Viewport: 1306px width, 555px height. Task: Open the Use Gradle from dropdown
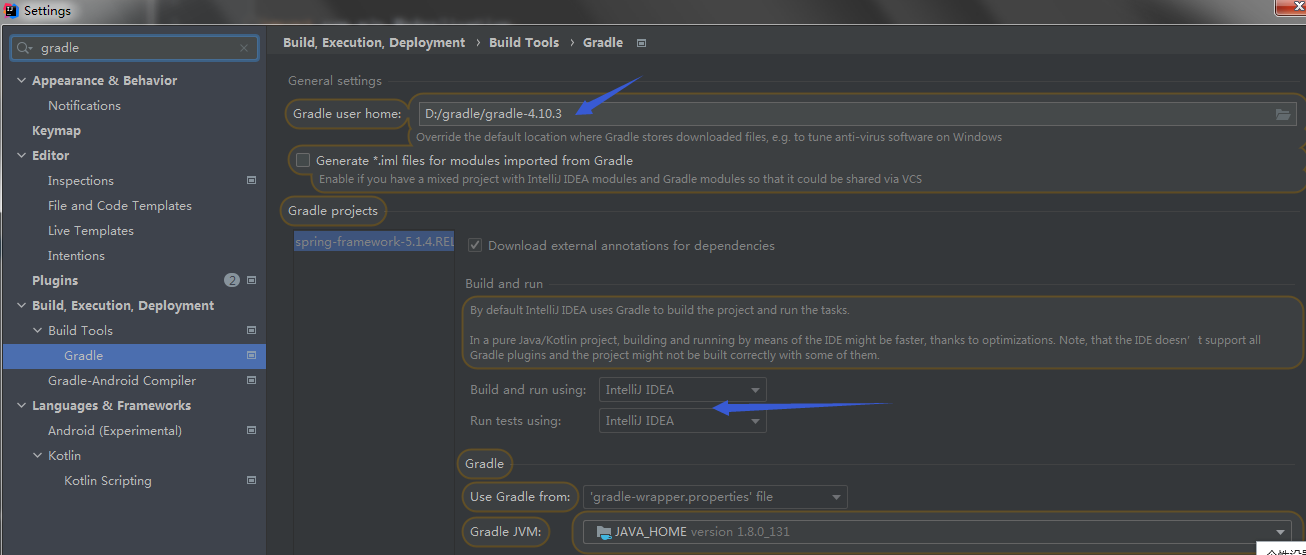(x=715, y=496)
